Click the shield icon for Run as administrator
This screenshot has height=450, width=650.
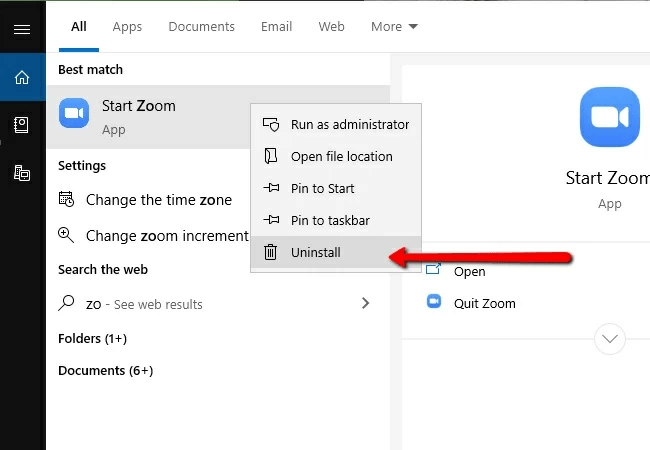(x=271, y=124)
